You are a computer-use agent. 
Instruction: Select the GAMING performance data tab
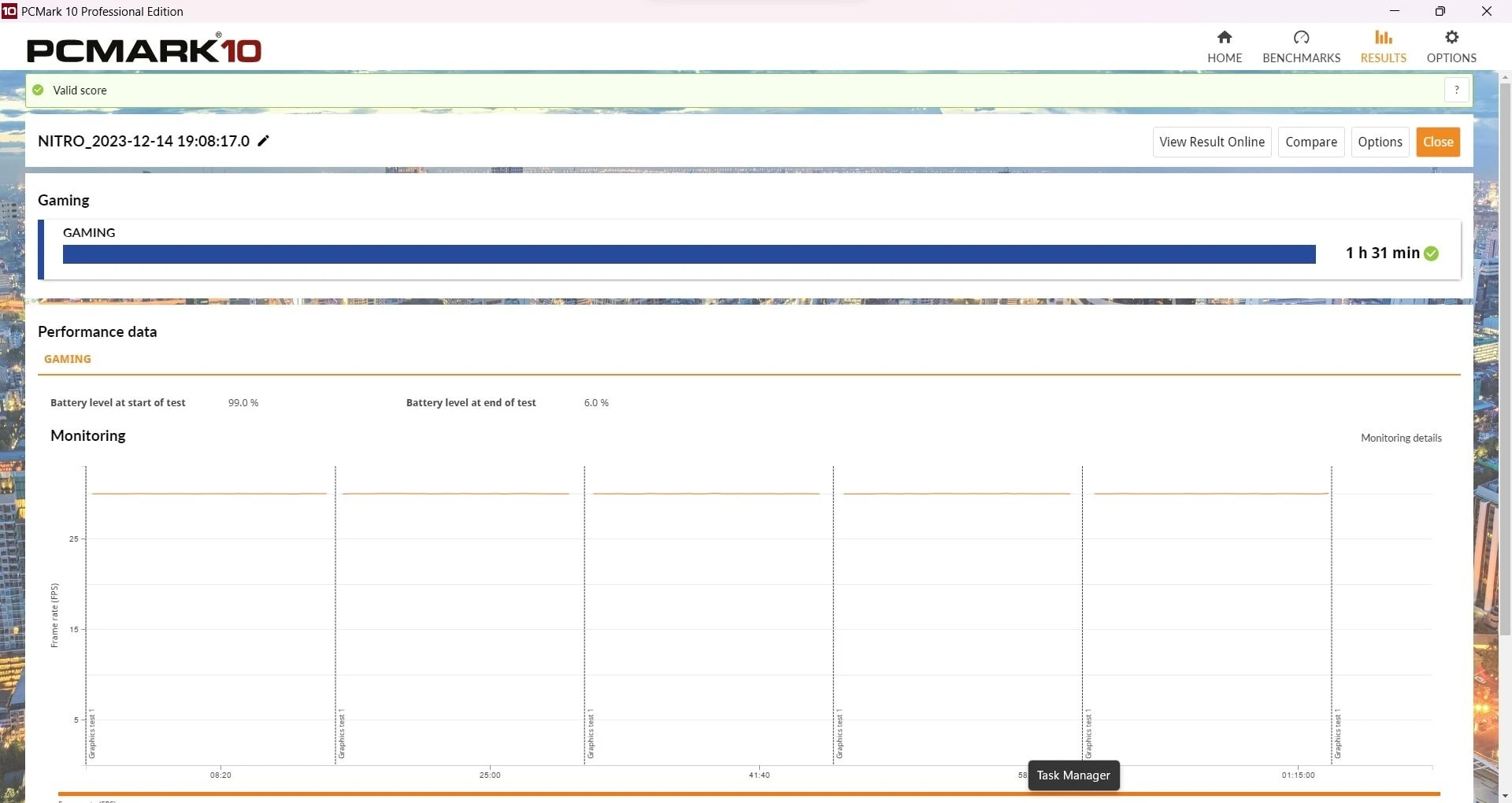[68, 359]
